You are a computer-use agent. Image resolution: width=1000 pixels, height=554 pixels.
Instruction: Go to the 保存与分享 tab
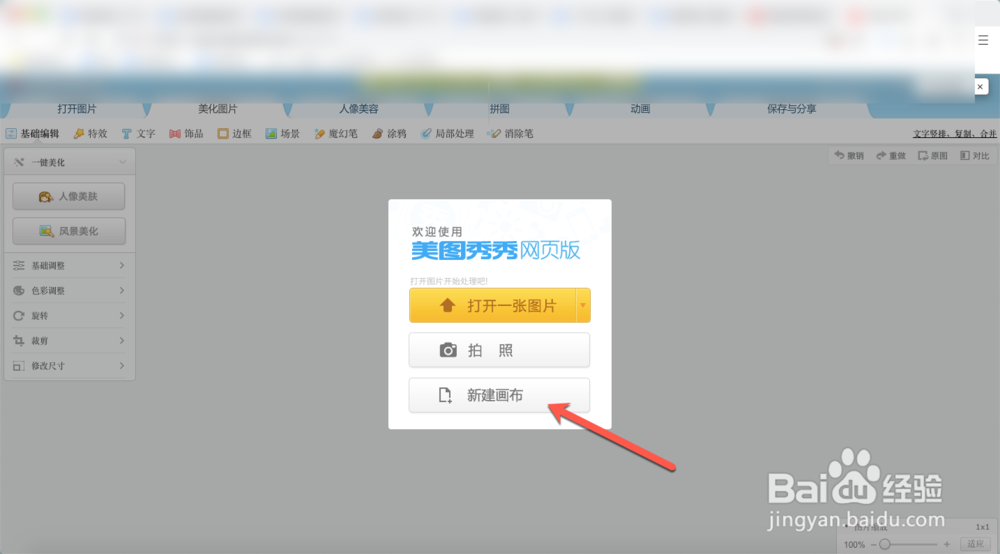click(791, 109)
